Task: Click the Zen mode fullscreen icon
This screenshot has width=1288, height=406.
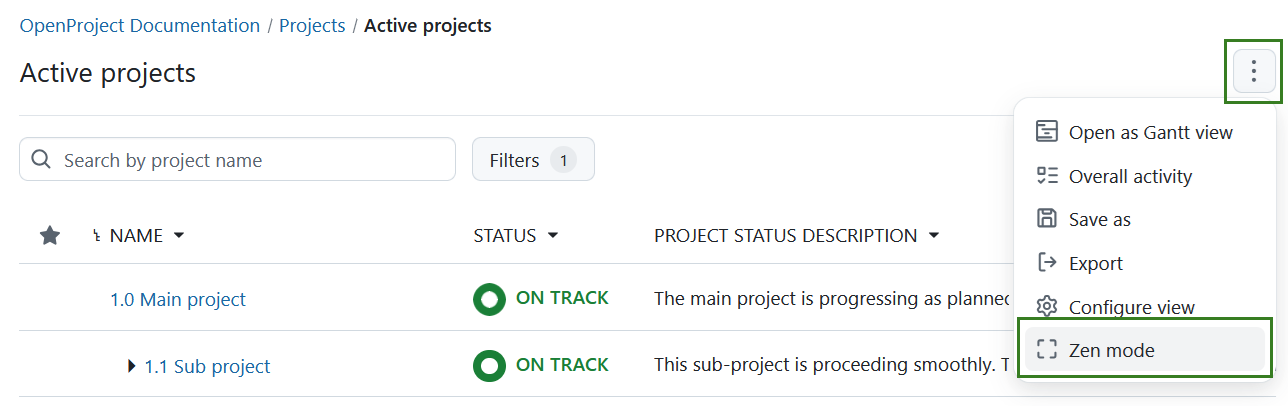Action: pyautogui.click(x=1047, y=350)
